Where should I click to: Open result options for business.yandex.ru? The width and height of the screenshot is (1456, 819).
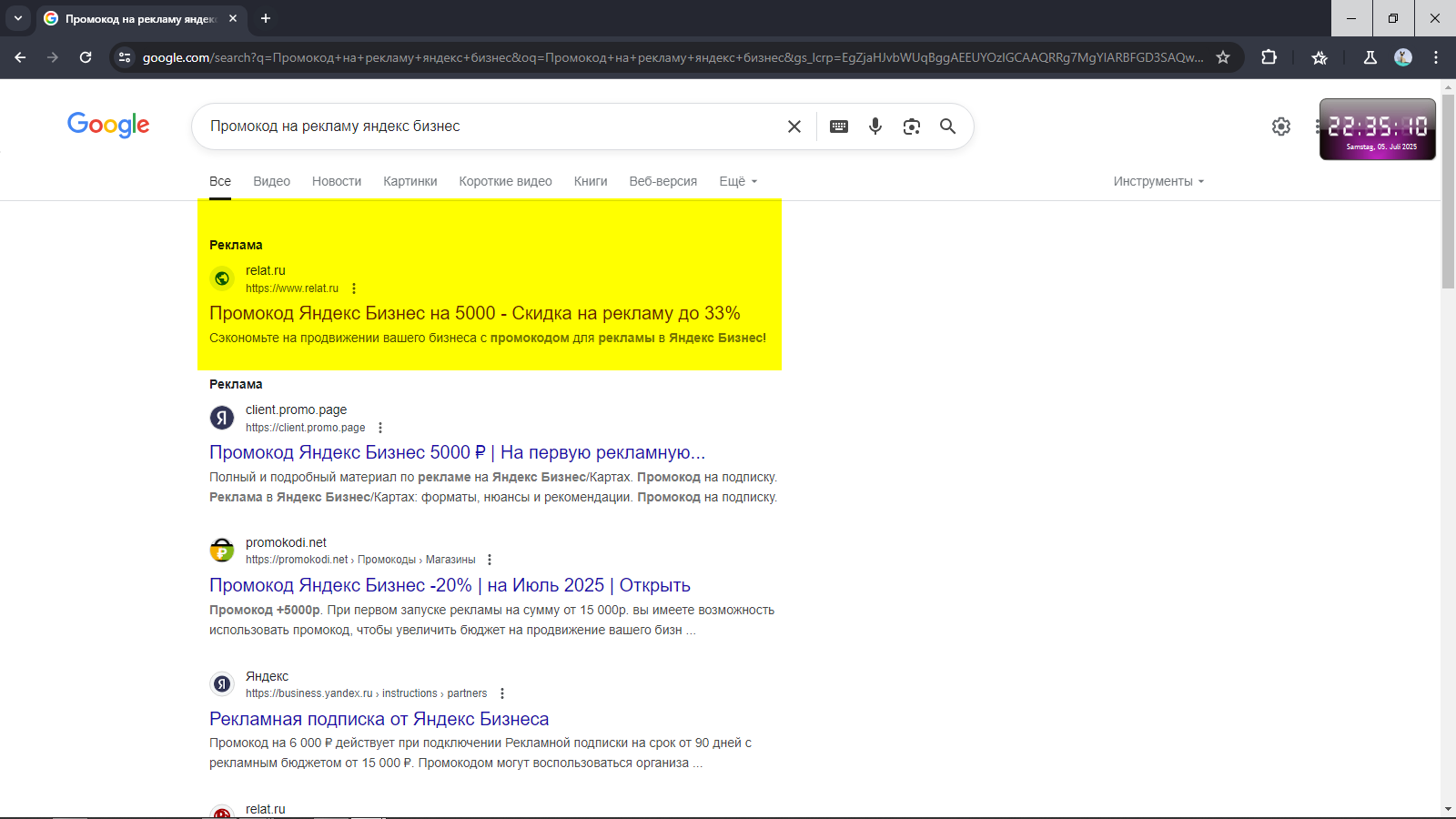click(x=501, y=693)
